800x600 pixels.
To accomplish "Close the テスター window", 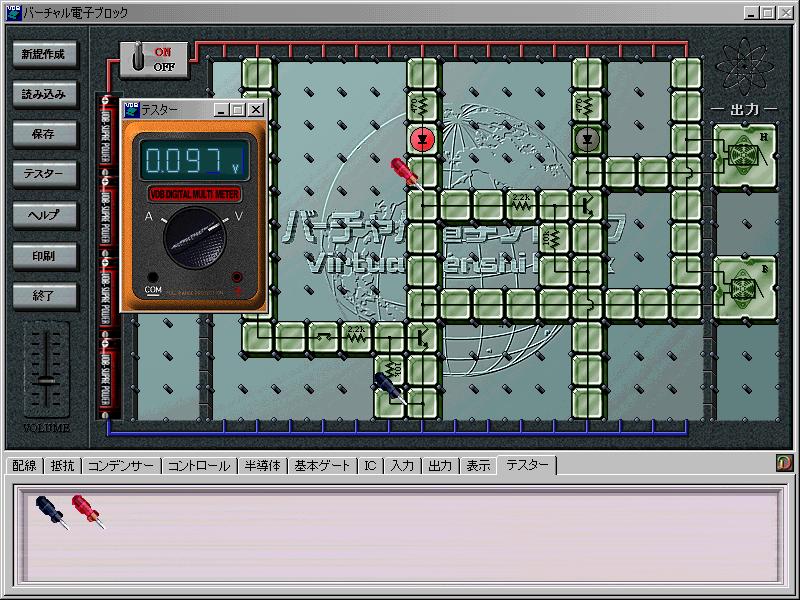I will tap(256, 110).
